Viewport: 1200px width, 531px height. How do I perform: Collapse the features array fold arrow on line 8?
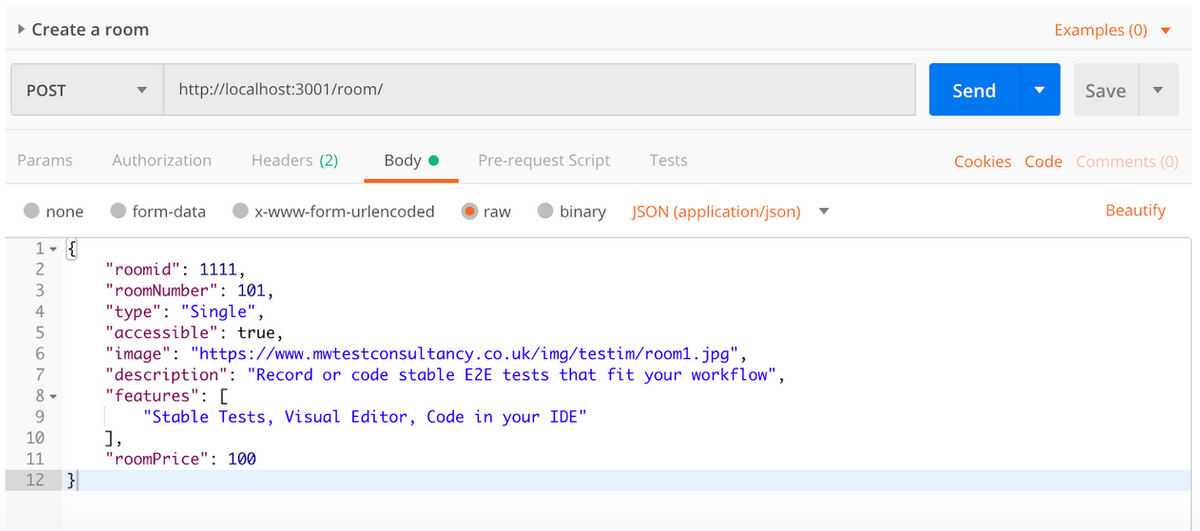tap(53, 397)
